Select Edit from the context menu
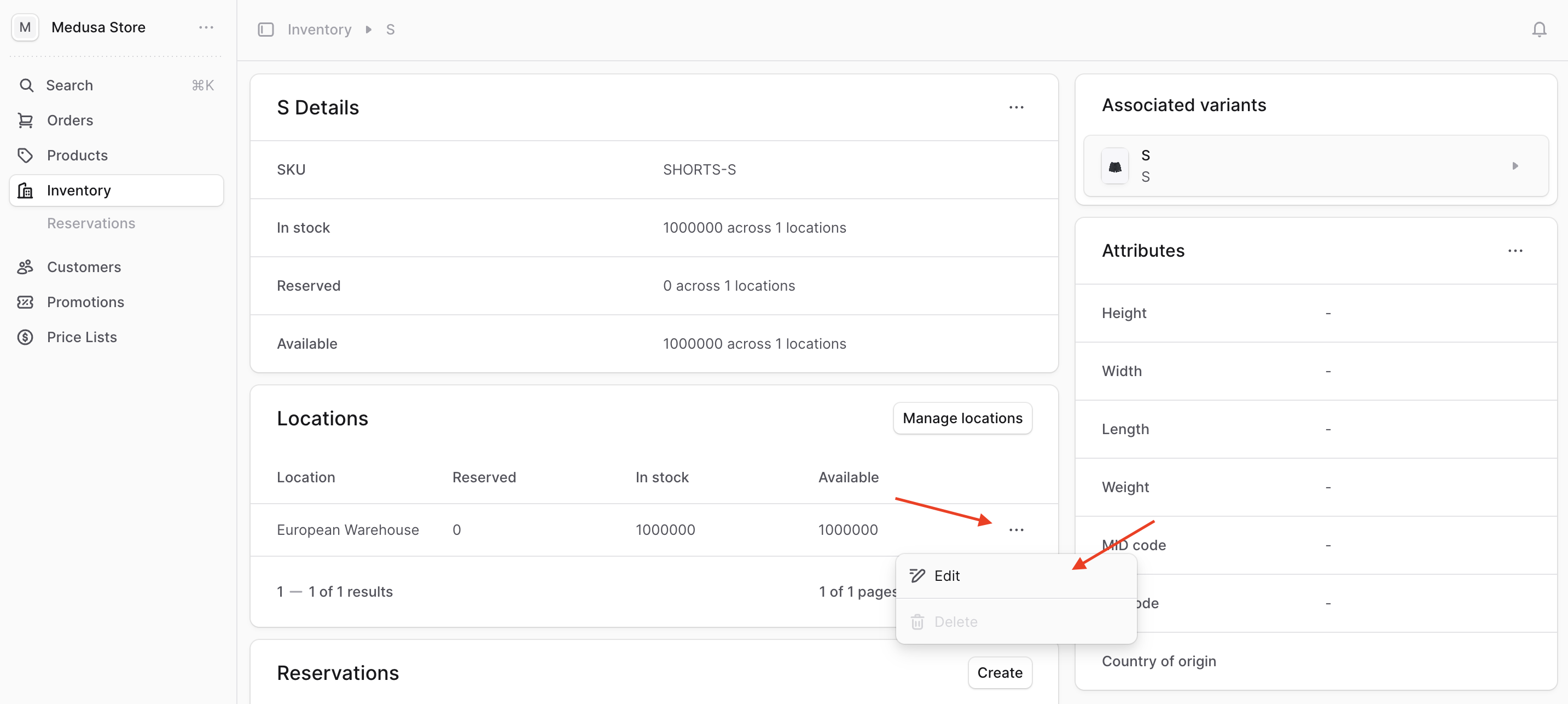 (946, 575)
